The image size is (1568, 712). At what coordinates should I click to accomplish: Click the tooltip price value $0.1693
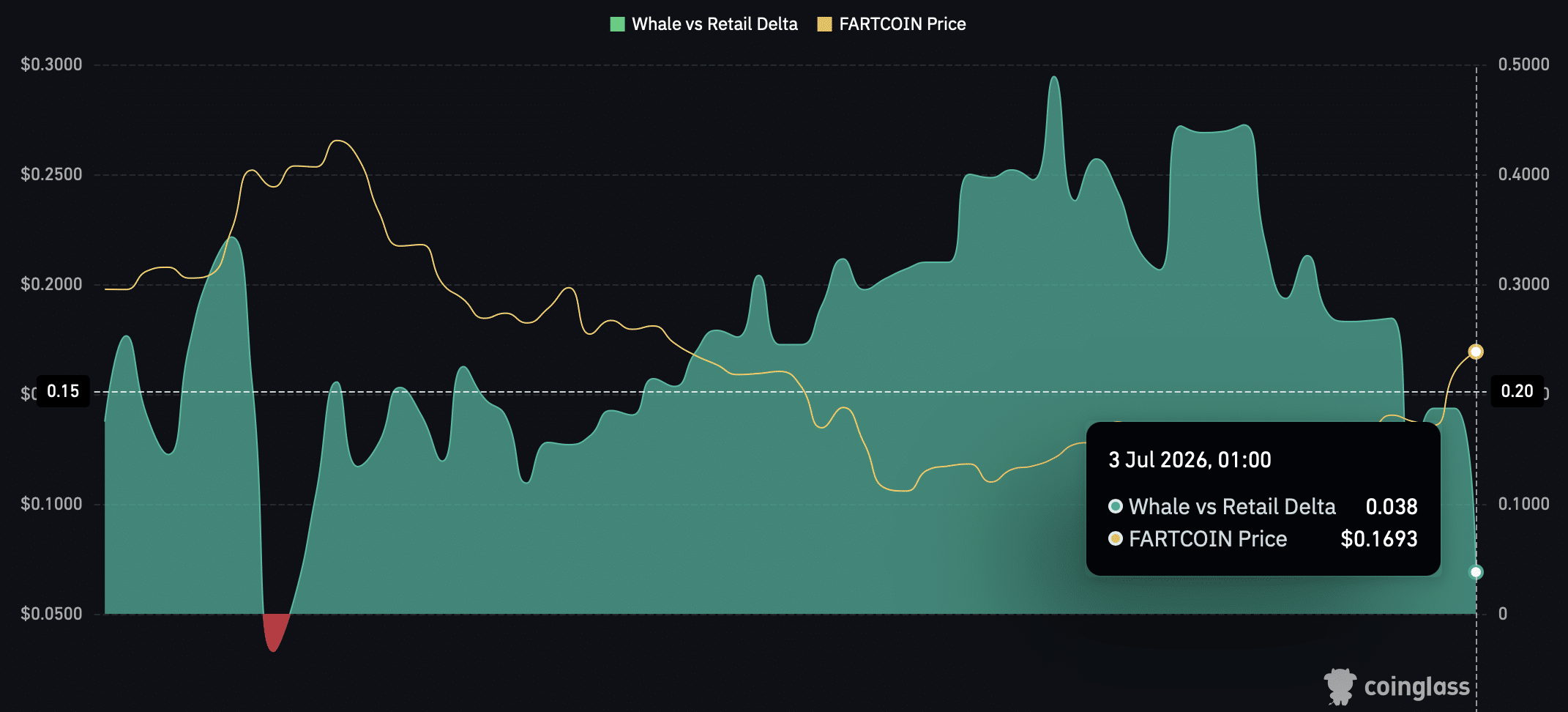tap(1379, 539)
